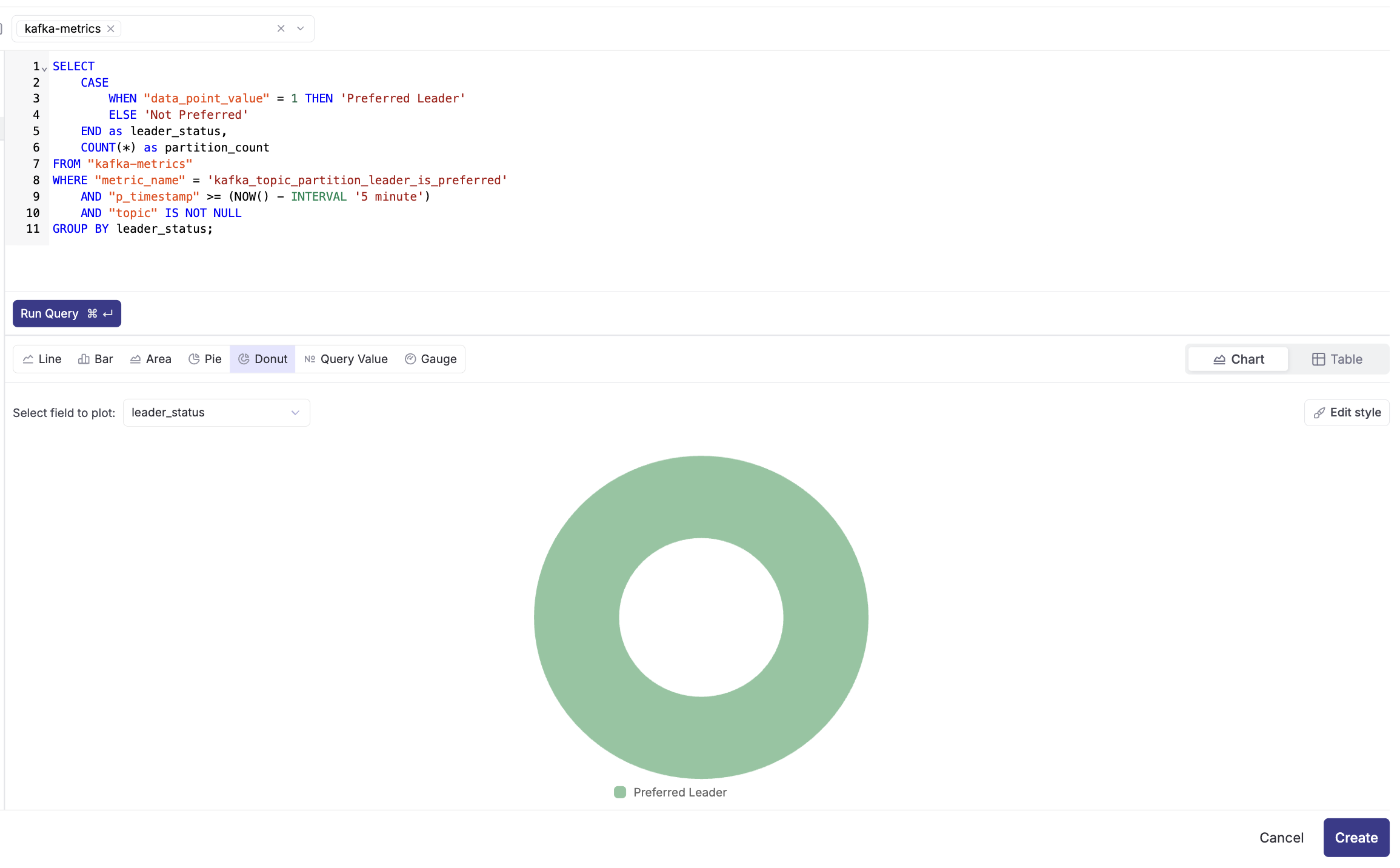Switch to the Chart view
Viewport: 1400px width, 868px height.
[1238, 359]
